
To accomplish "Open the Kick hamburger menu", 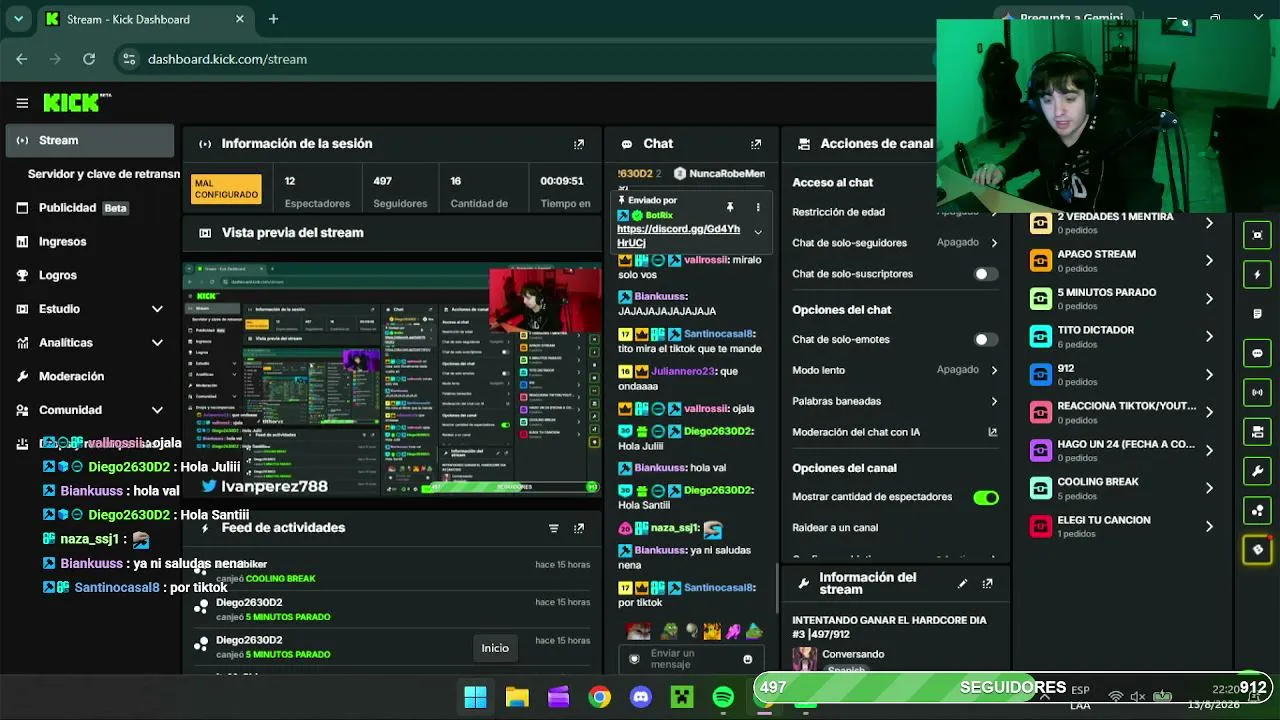I will (x=22, y=103).
